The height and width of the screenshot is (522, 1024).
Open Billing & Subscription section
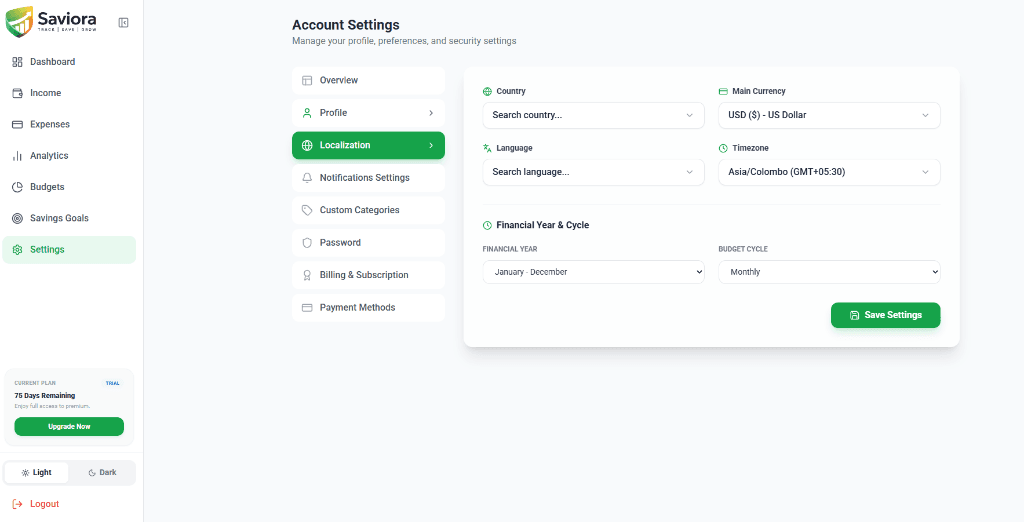click(368, 275)
